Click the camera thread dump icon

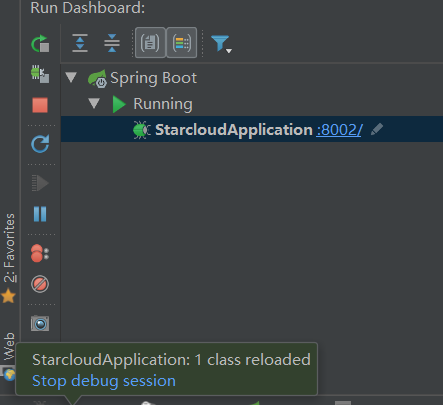coord(40,323)
